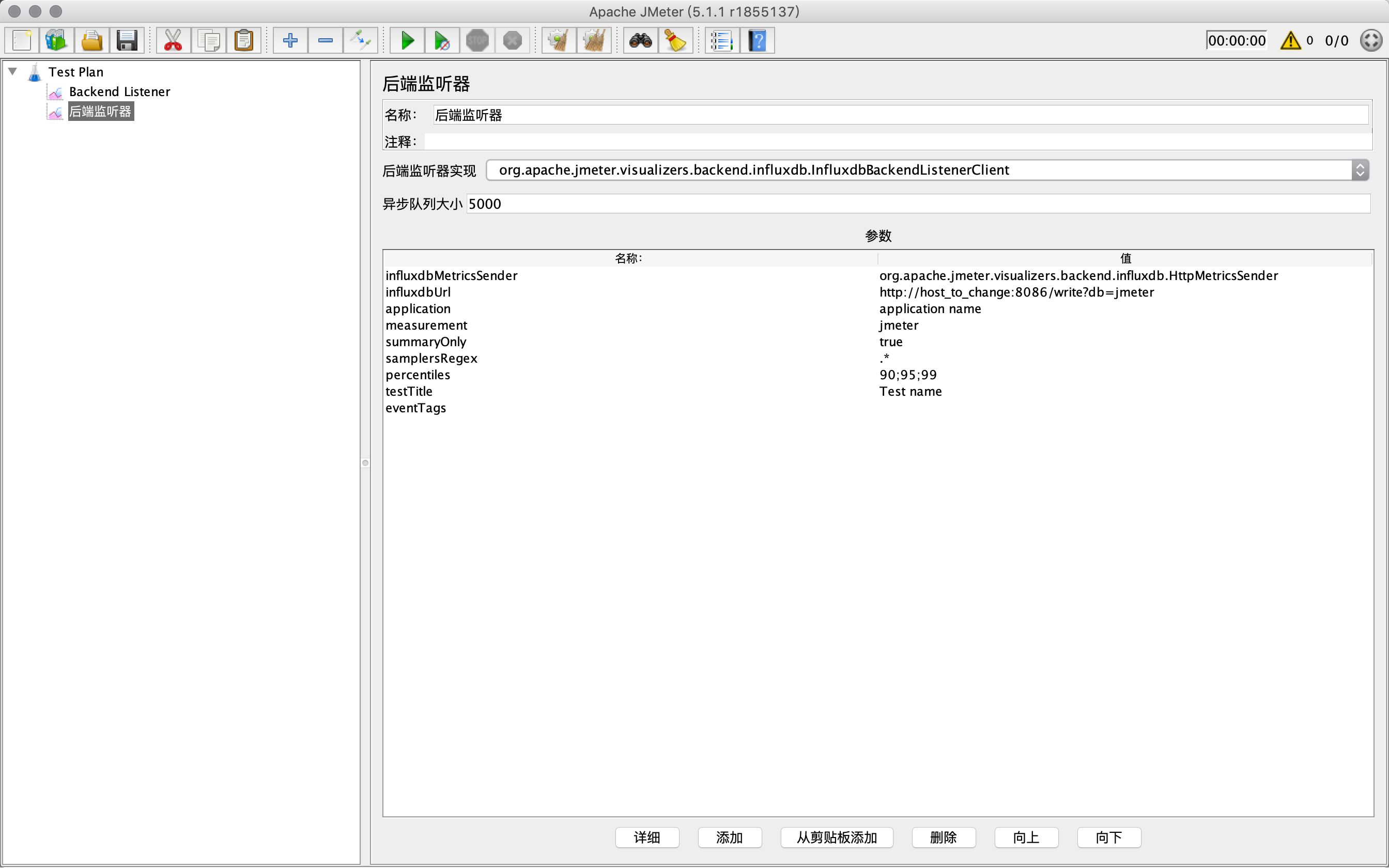Click the 删除 button

tap(944, 837)
